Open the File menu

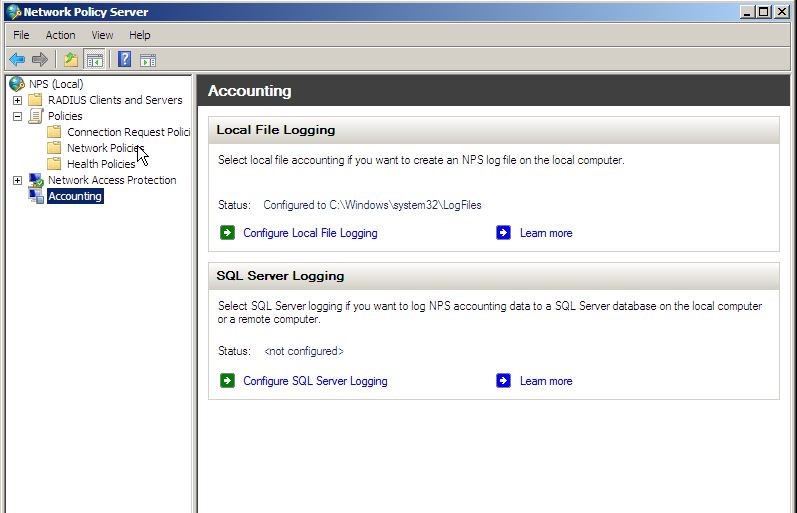pyautogui.click(x=21, y=35)
